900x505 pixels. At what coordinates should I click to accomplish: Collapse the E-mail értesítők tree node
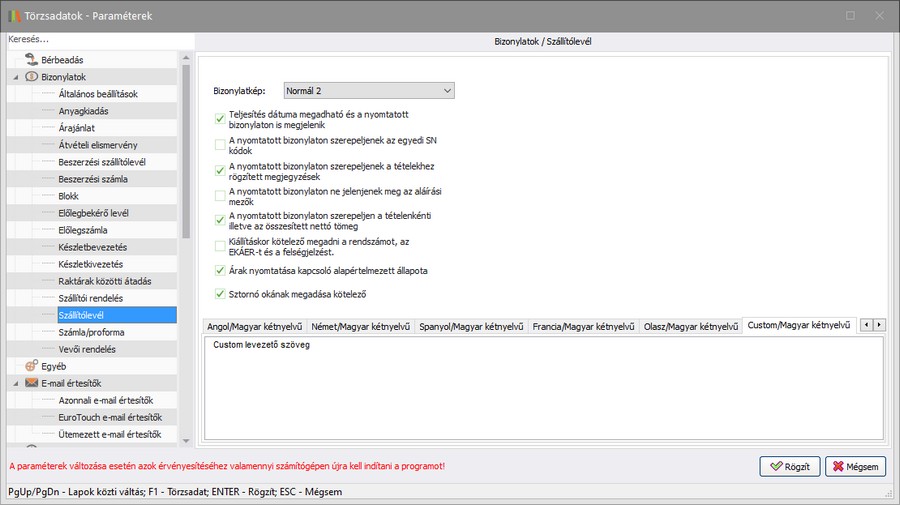tap(16, 383)
